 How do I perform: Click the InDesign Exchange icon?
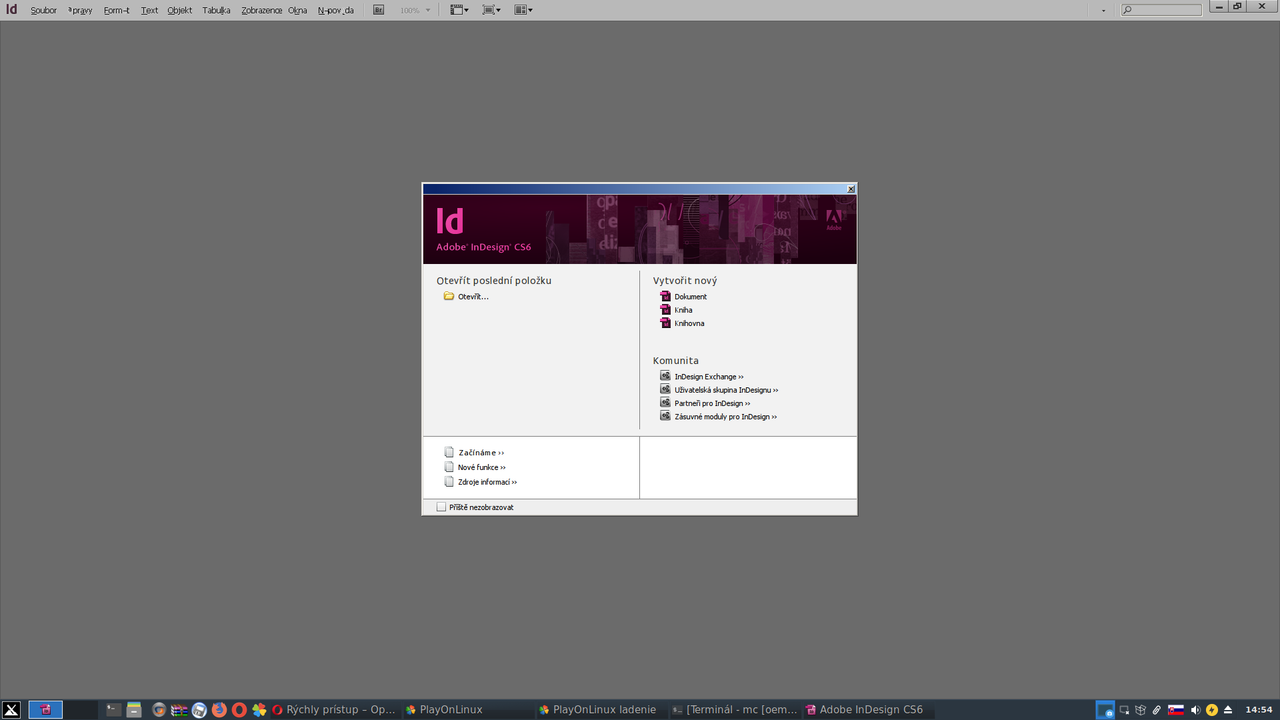click(x=665, y=376)
